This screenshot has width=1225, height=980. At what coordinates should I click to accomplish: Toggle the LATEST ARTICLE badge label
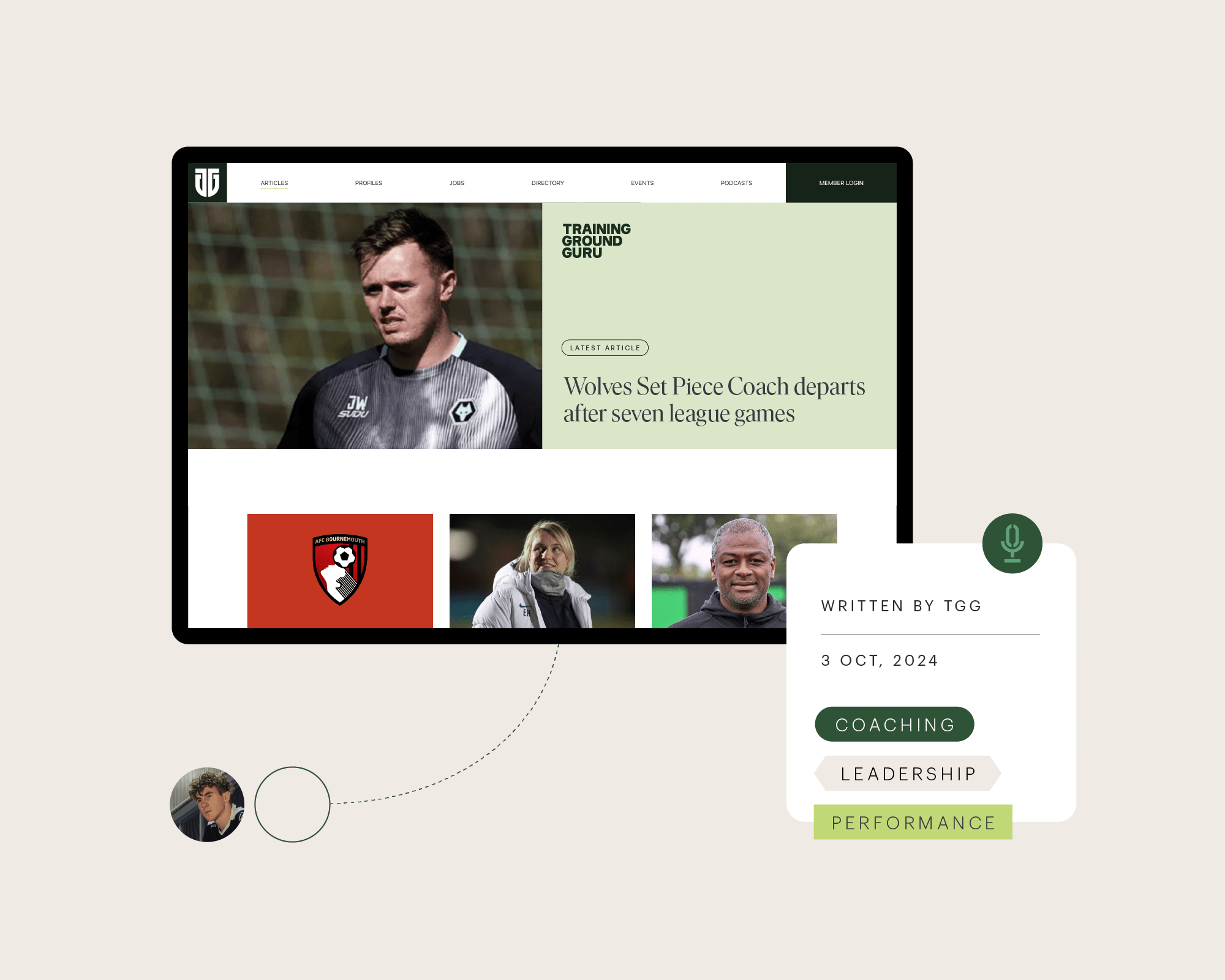click(604, 347)
